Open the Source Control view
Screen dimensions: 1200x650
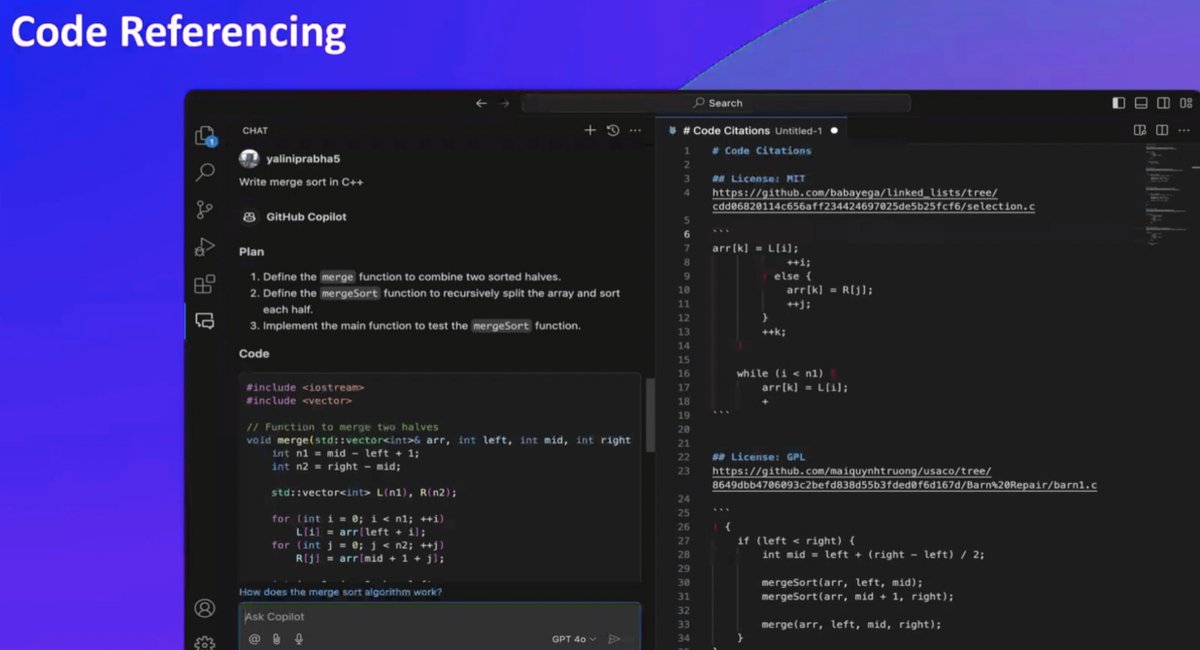click(205, 209)
